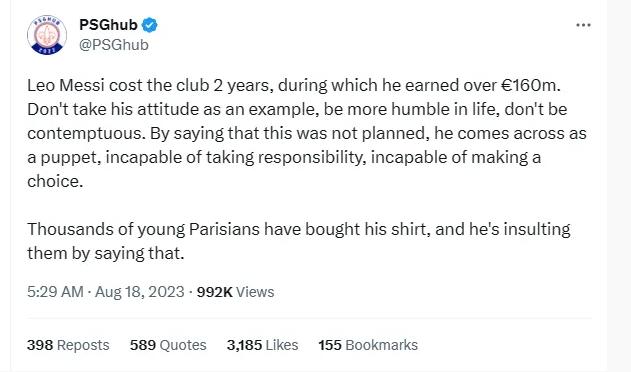Show the 155 Bookmarks count

coord(368,345)
